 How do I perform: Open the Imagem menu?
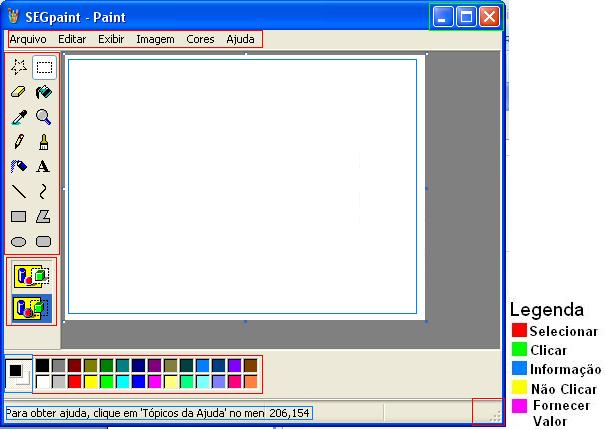pyautogui.click(x=155, y=39)
